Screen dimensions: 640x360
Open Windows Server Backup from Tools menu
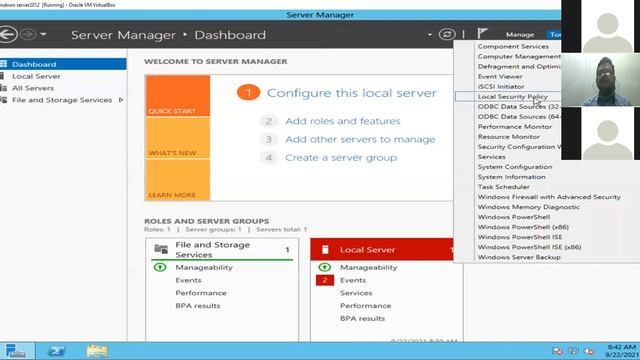(x=519, y=257)
